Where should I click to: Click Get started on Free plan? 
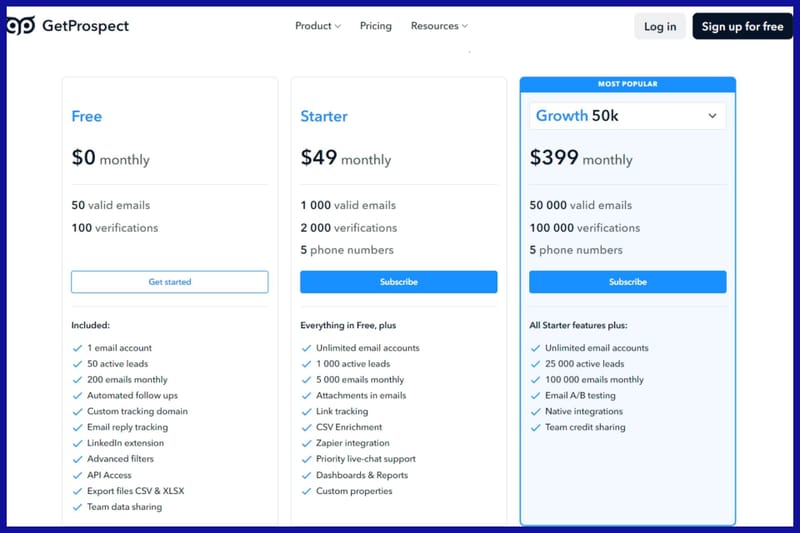170,282
